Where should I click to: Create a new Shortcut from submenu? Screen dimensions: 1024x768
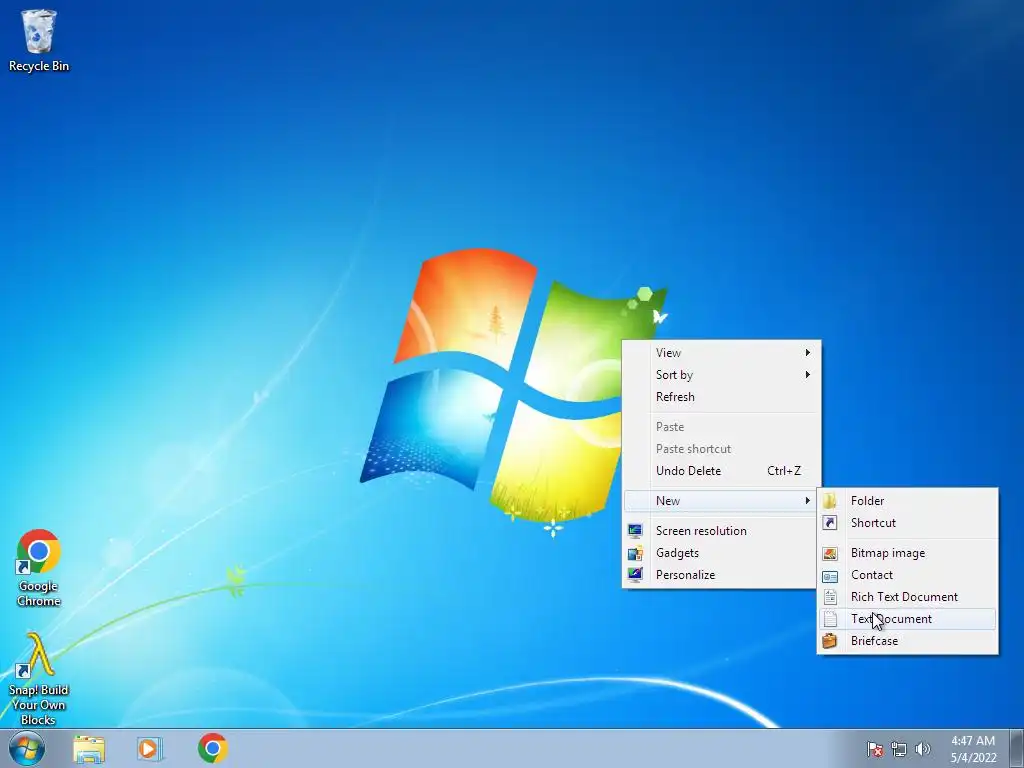[908, 523]
